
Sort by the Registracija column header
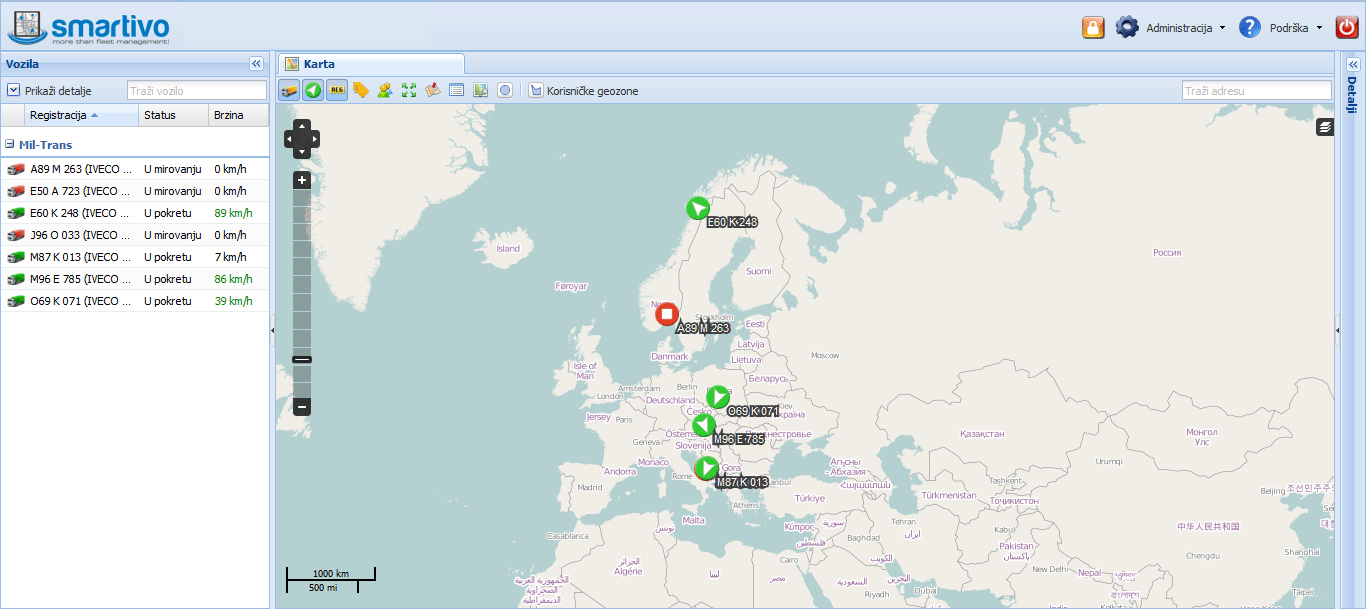click(60, 115)
